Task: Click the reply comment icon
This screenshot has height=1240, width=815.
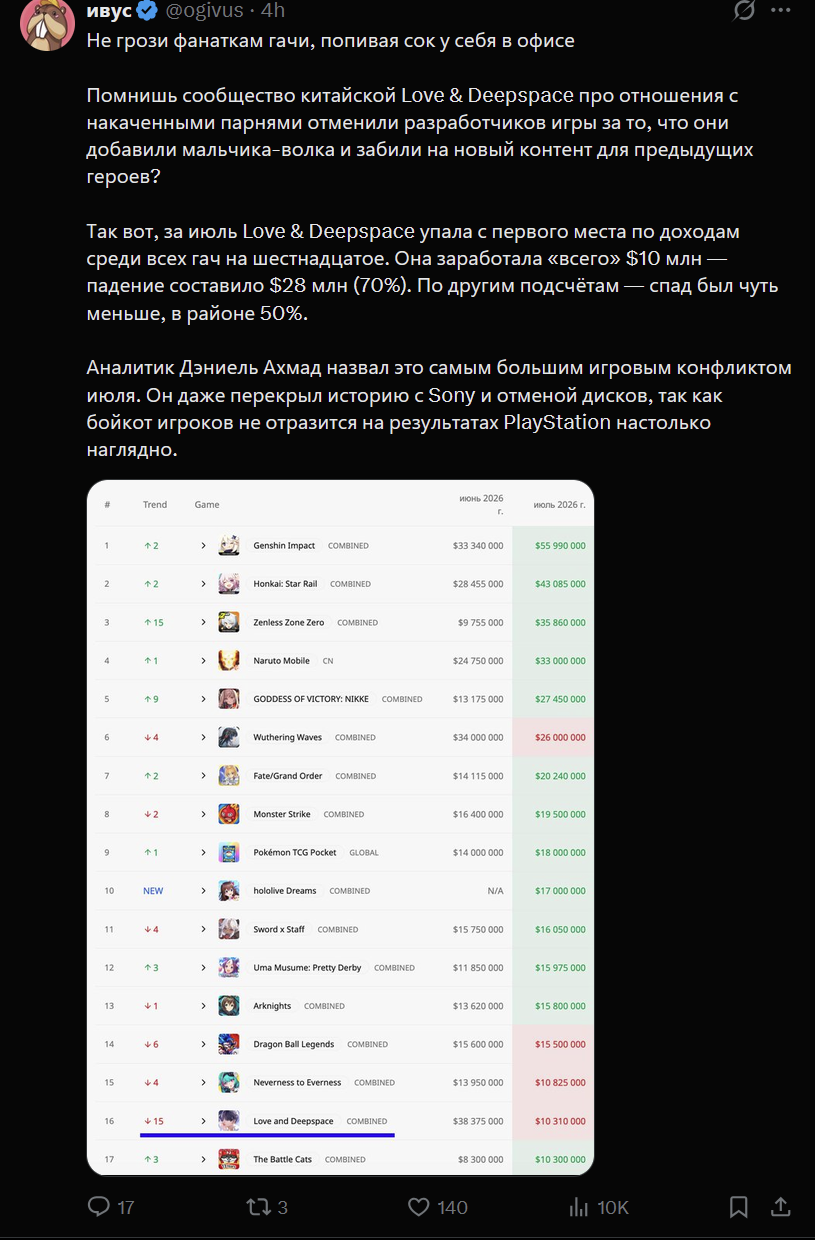Action: coord(99,1206)
